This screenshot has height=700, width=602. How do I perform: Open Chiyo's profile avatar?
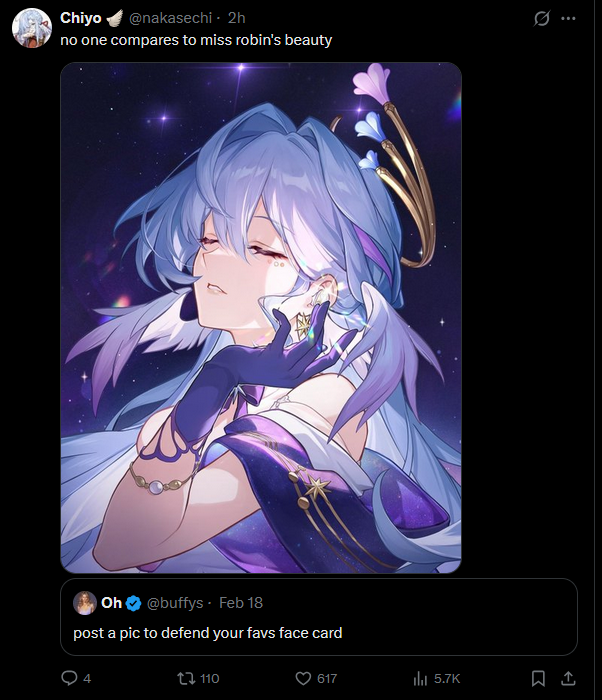[32, 28]
